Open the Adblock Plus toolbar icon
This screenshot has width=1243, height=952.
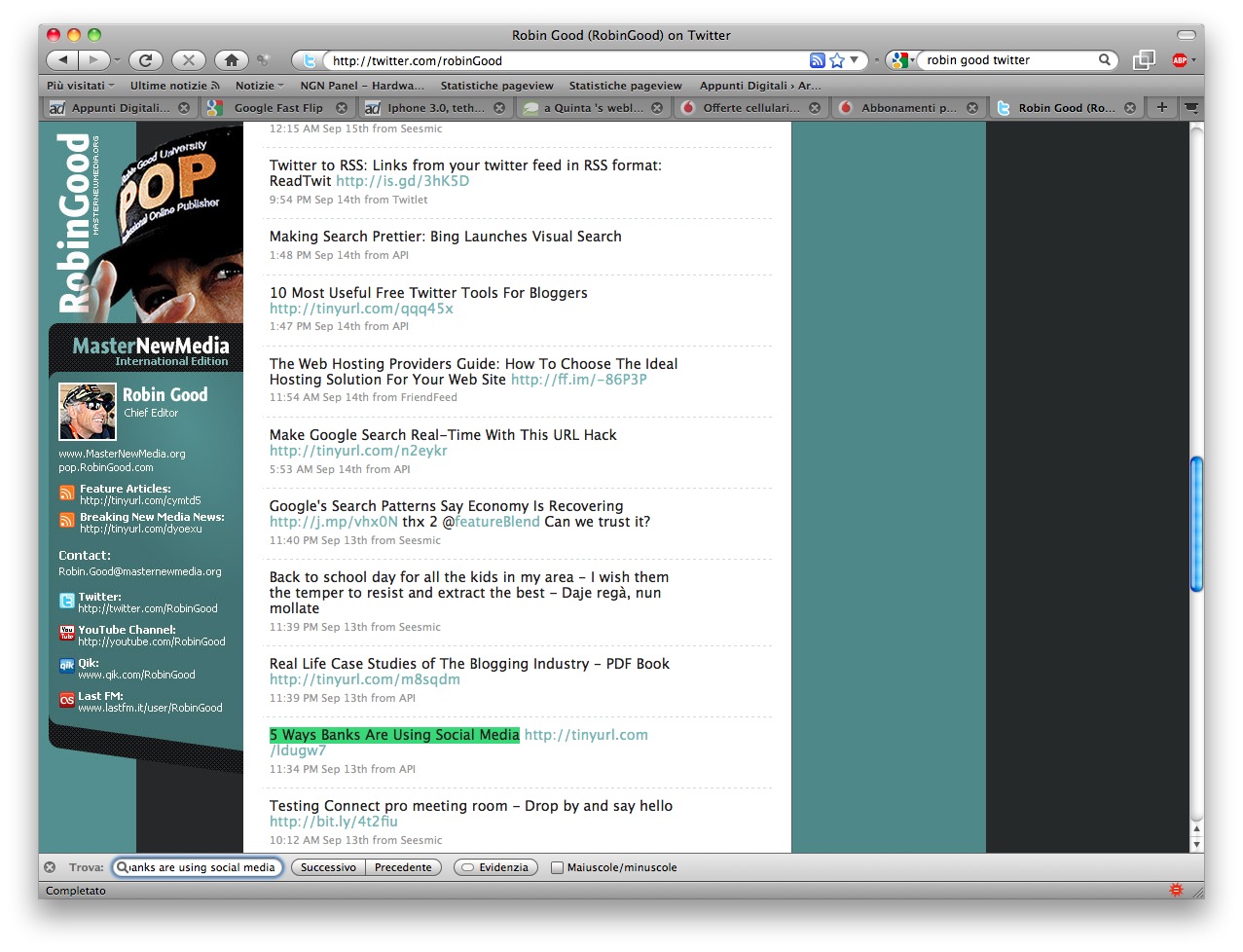[x=1180, y=60]
